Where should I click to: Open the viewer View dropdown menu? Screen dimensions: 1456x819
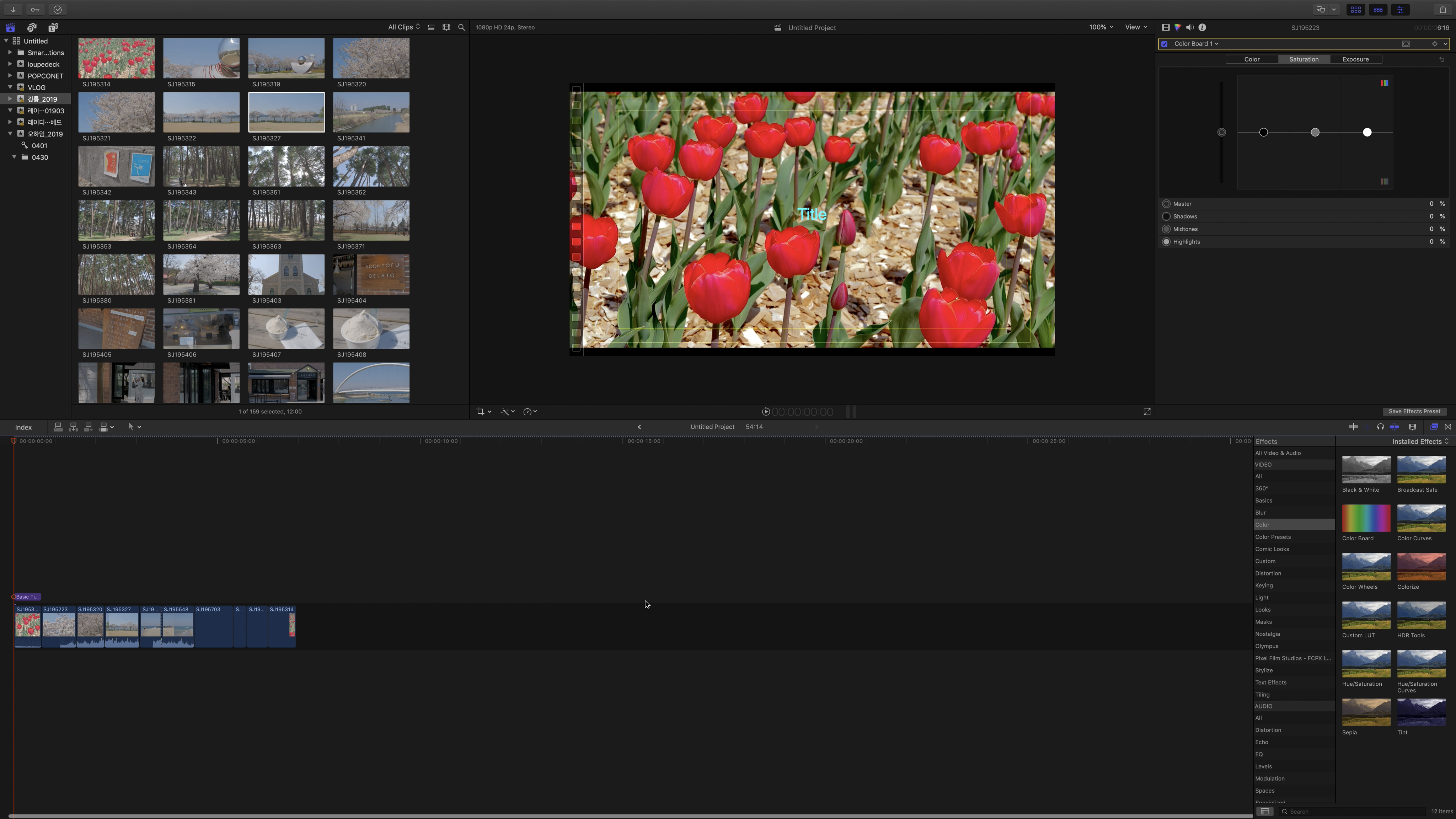click(x=1135, y=27)
